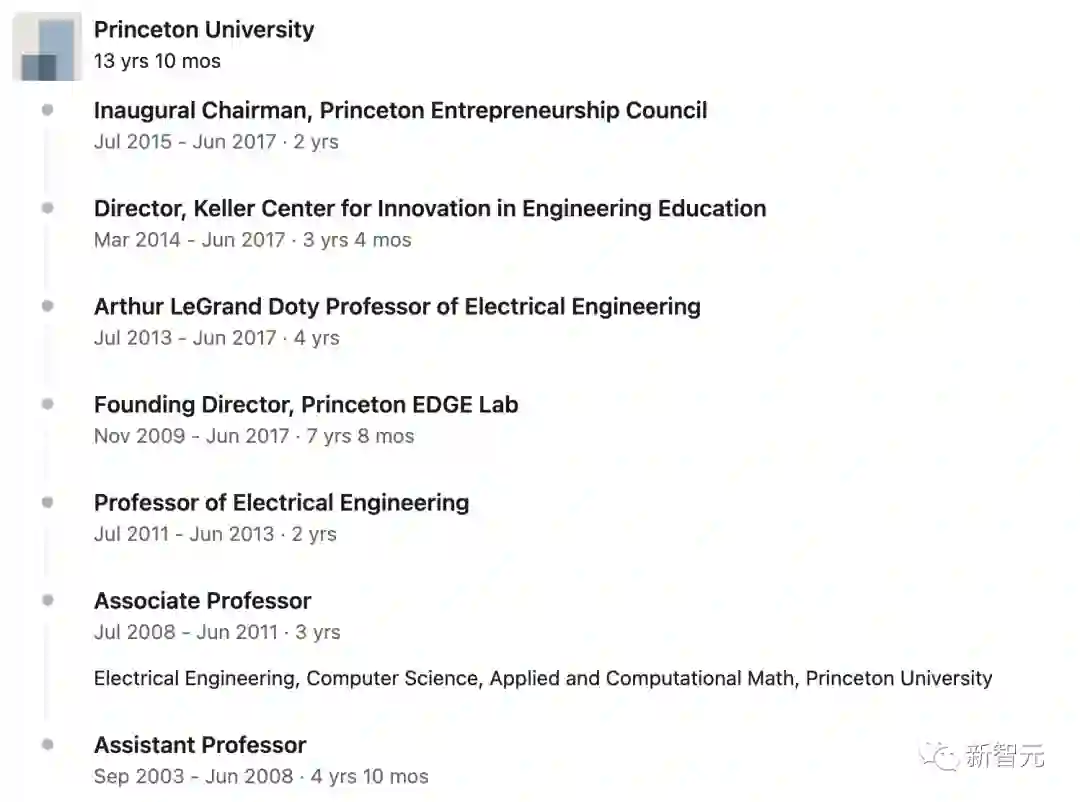This screenshot has width=1080, height=802.
Task: Click the 新智元 watermark text
Action: tap(1005, 757)
